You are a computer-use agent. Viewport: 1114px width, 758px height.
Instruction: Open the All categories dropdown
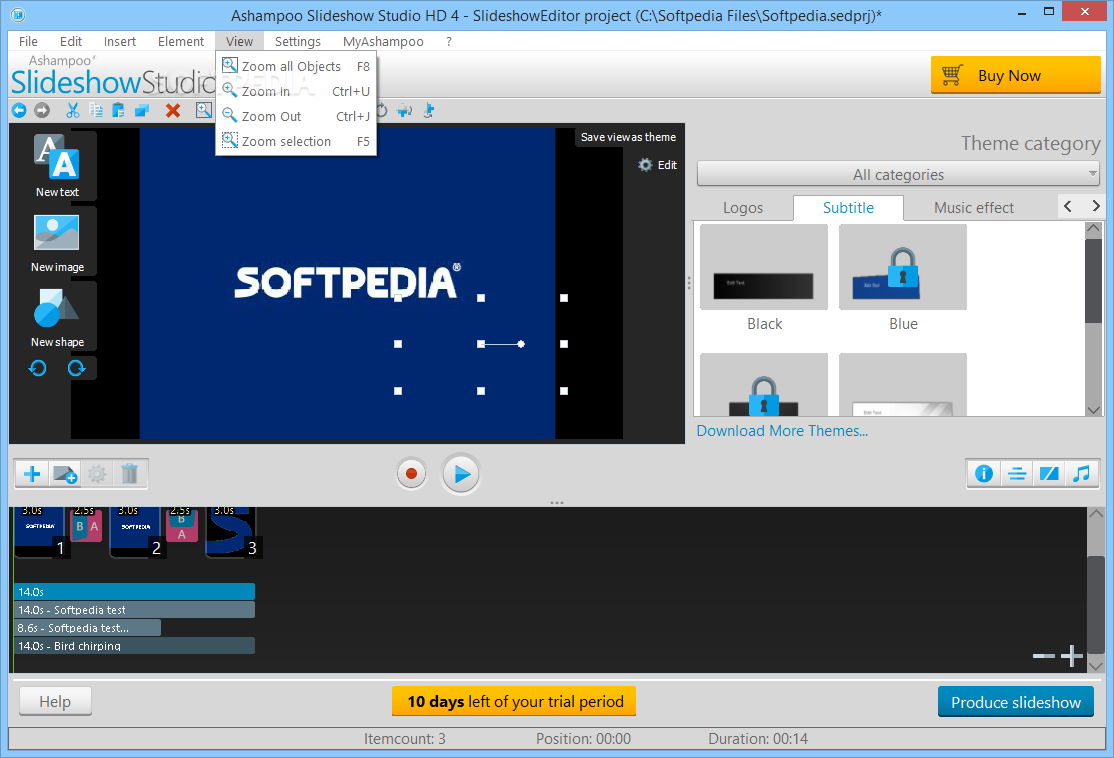(898, 174)
